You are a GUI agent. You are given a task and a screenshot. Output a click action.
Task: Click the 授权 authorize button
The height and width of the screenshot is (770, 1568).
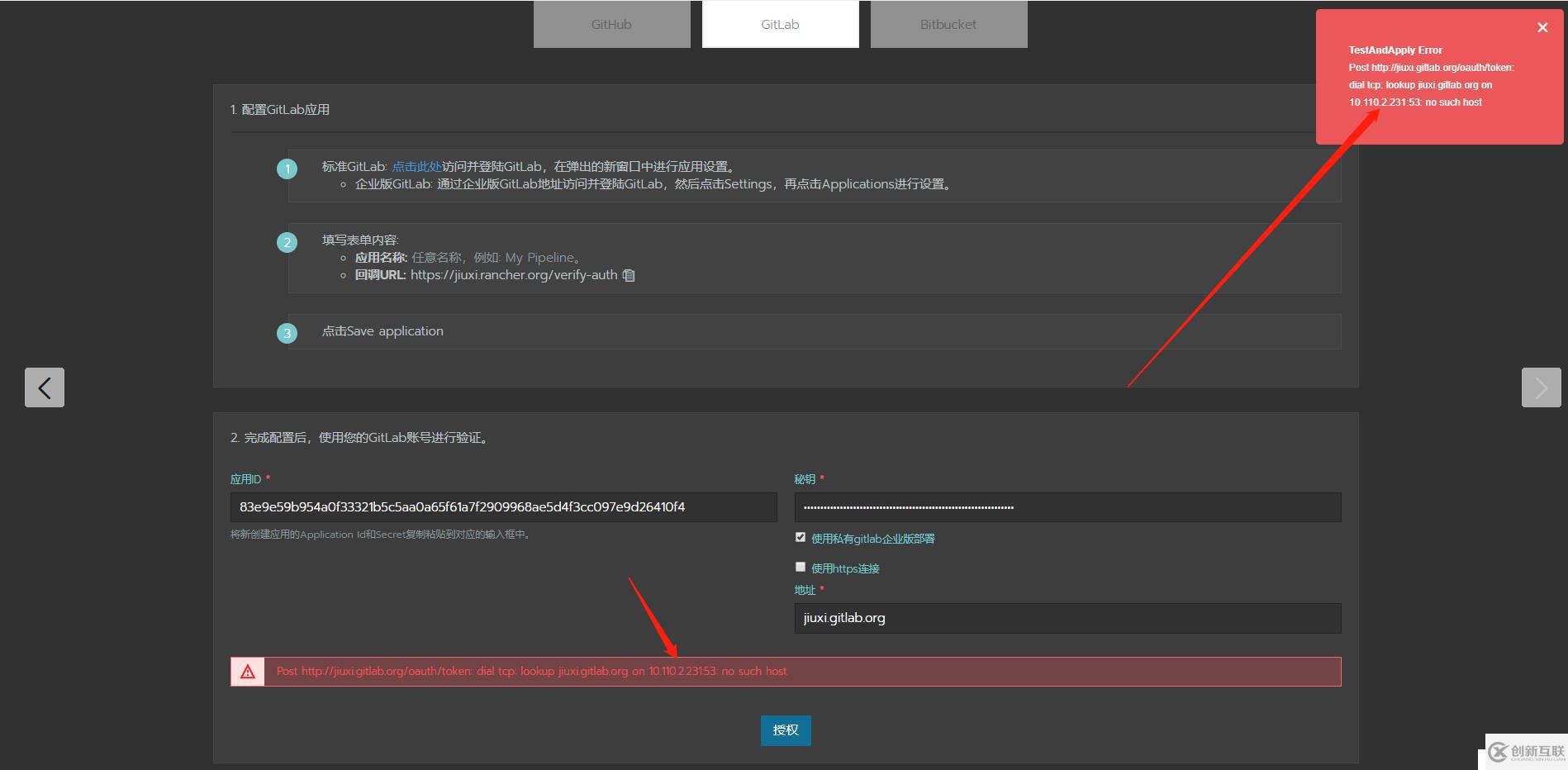tap(785, 730)
